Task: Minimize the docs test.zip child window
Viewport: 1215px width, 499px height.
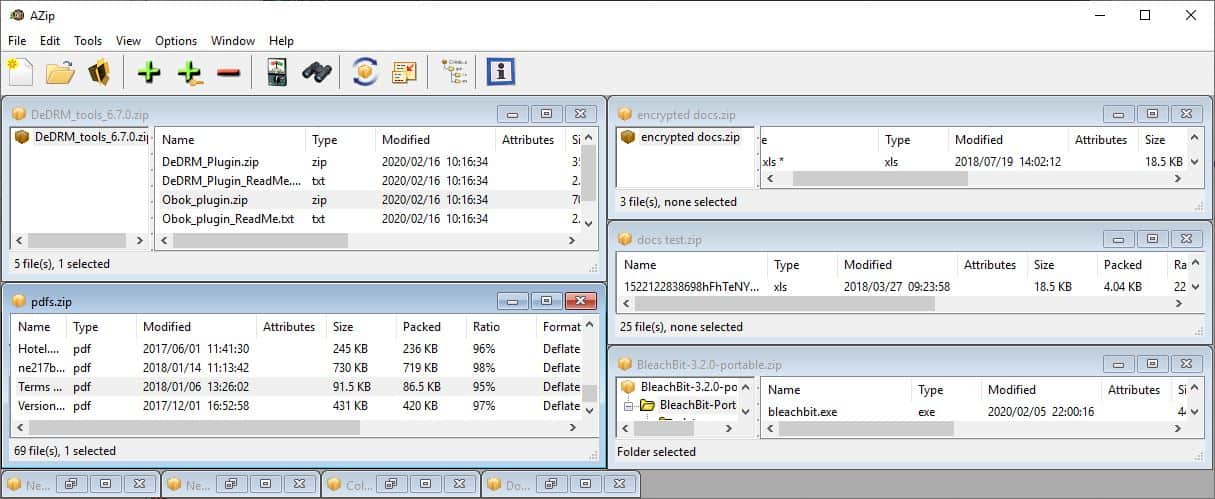Action: [1119, 239]
